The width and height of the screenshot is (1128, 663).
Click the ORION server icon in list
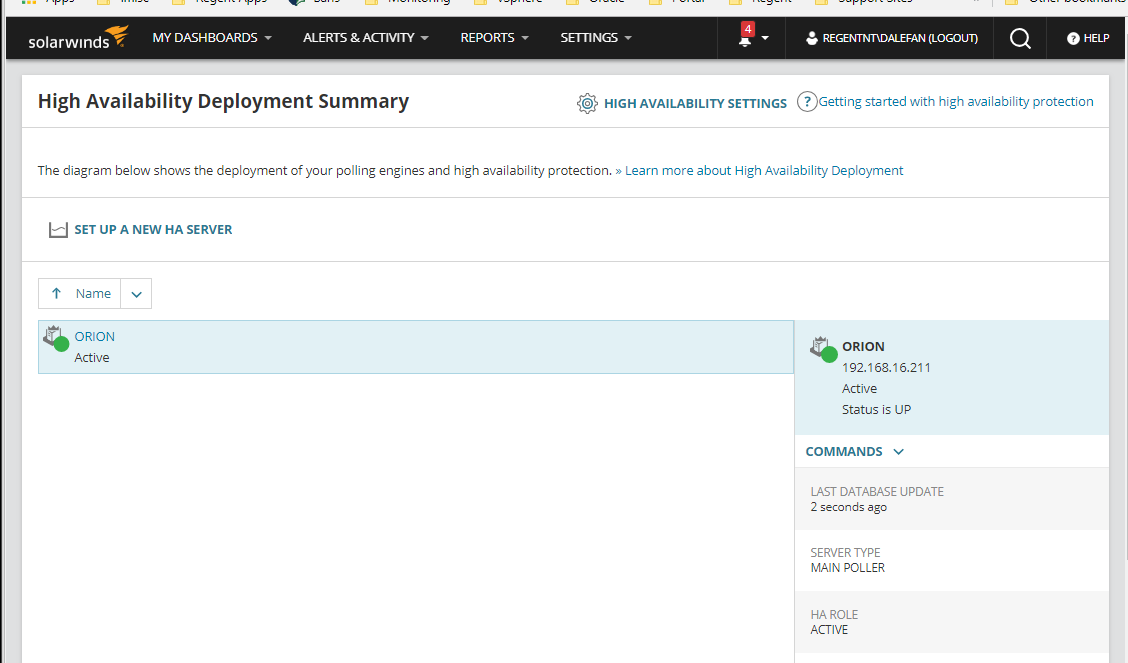pyautogui.click(x=55, y=338)
